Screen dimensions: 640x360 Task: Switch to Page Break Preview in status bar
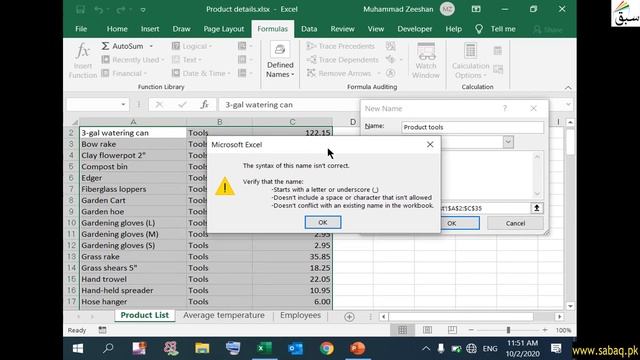click(x=452, y=330)
